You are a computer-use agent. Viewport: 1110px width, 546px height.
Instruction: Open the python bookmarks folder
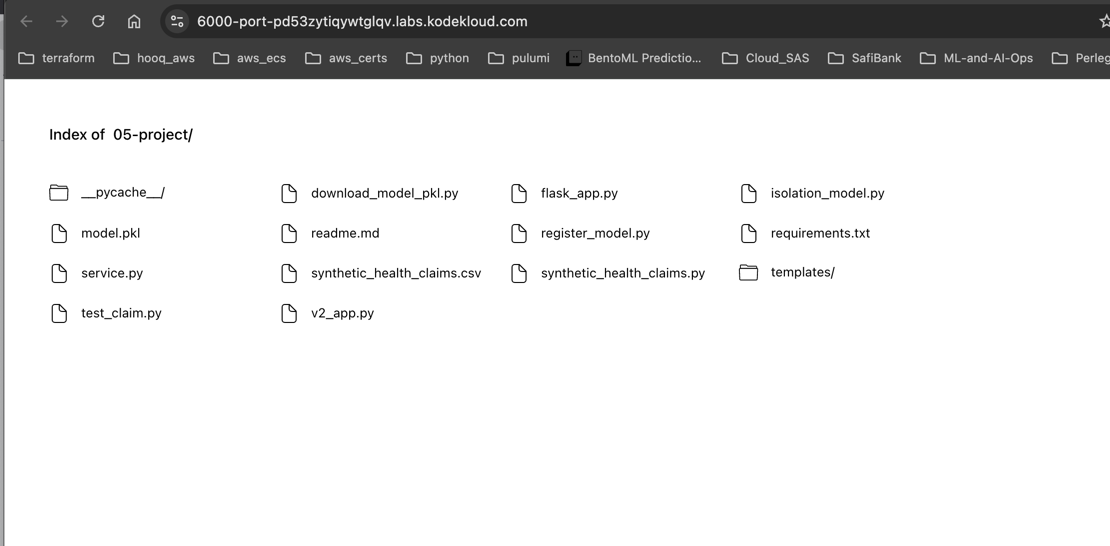pyautogui.click(x=437, y=58)
